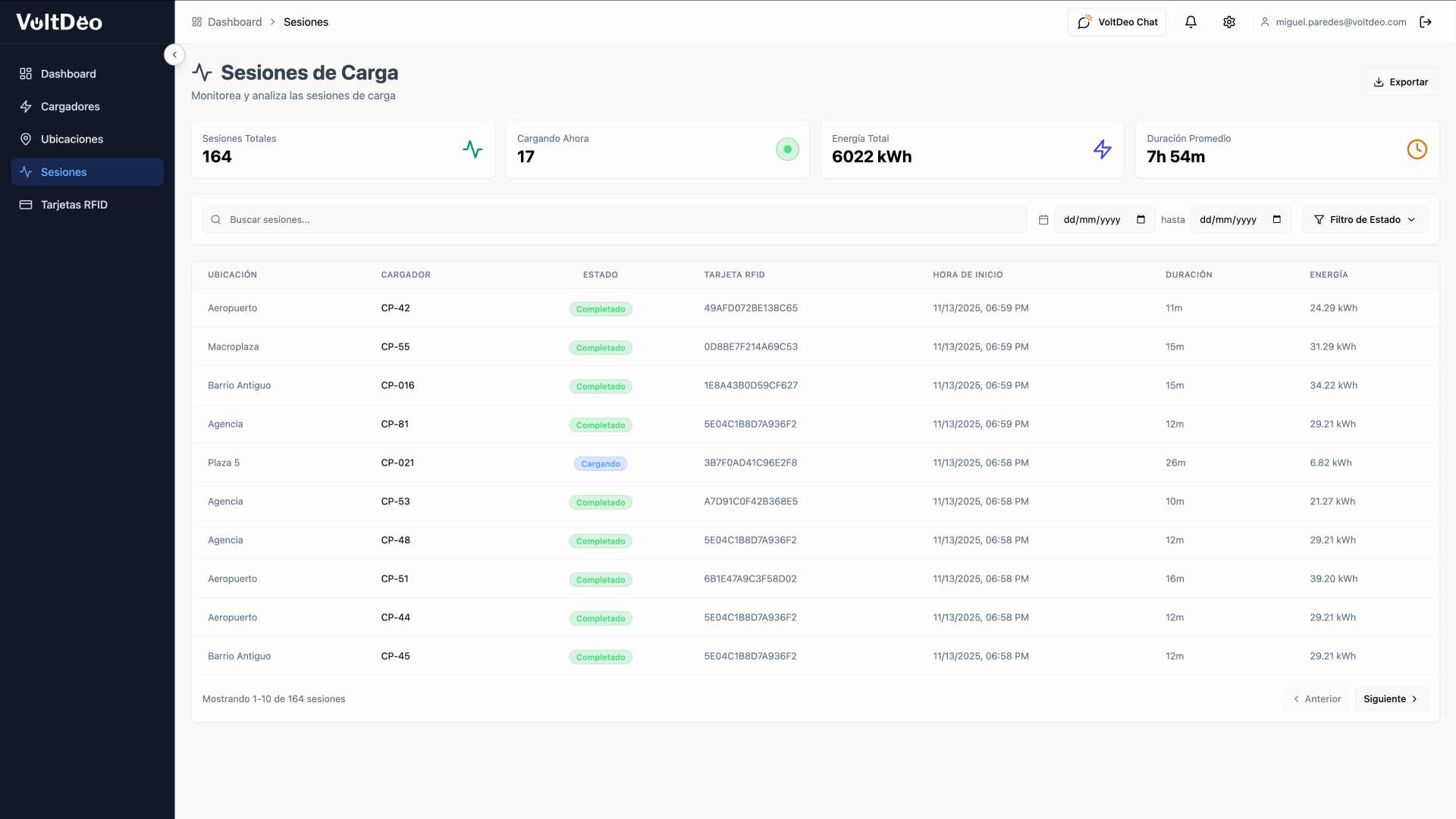The width and height of the screenshot is (1456, 819).
Task: Click the 26m duration cell
Action: [x=1175, y=463]
